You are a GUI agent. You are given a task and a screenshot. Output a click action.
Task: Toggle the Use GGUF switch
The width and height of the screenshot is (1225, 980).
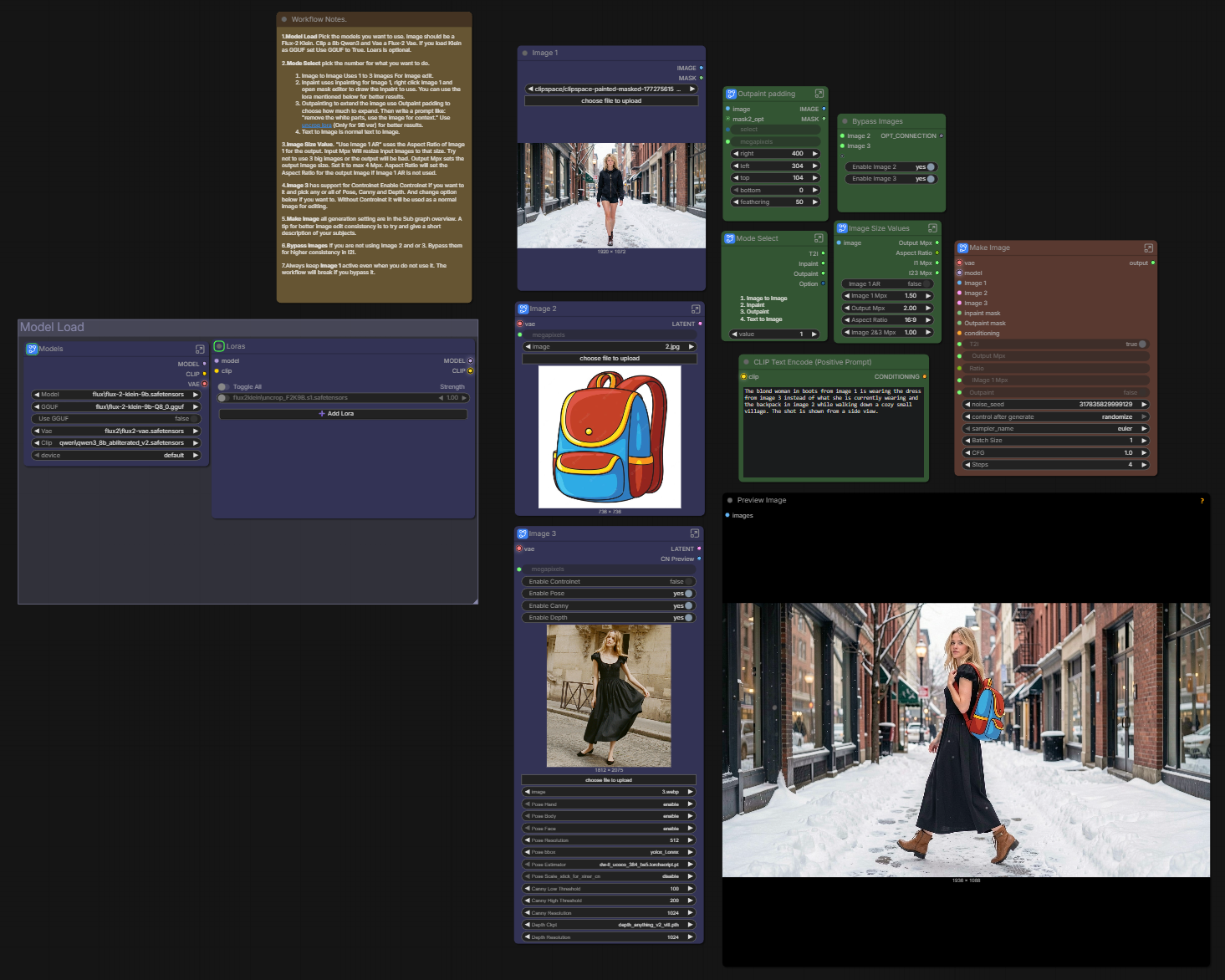point(195,419)
